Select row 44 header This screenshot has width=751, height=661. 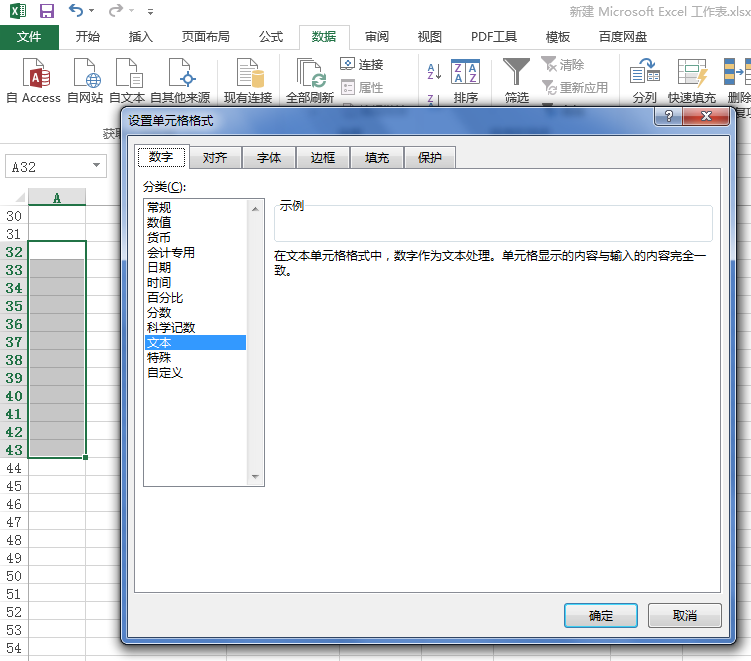pos(14,468)
